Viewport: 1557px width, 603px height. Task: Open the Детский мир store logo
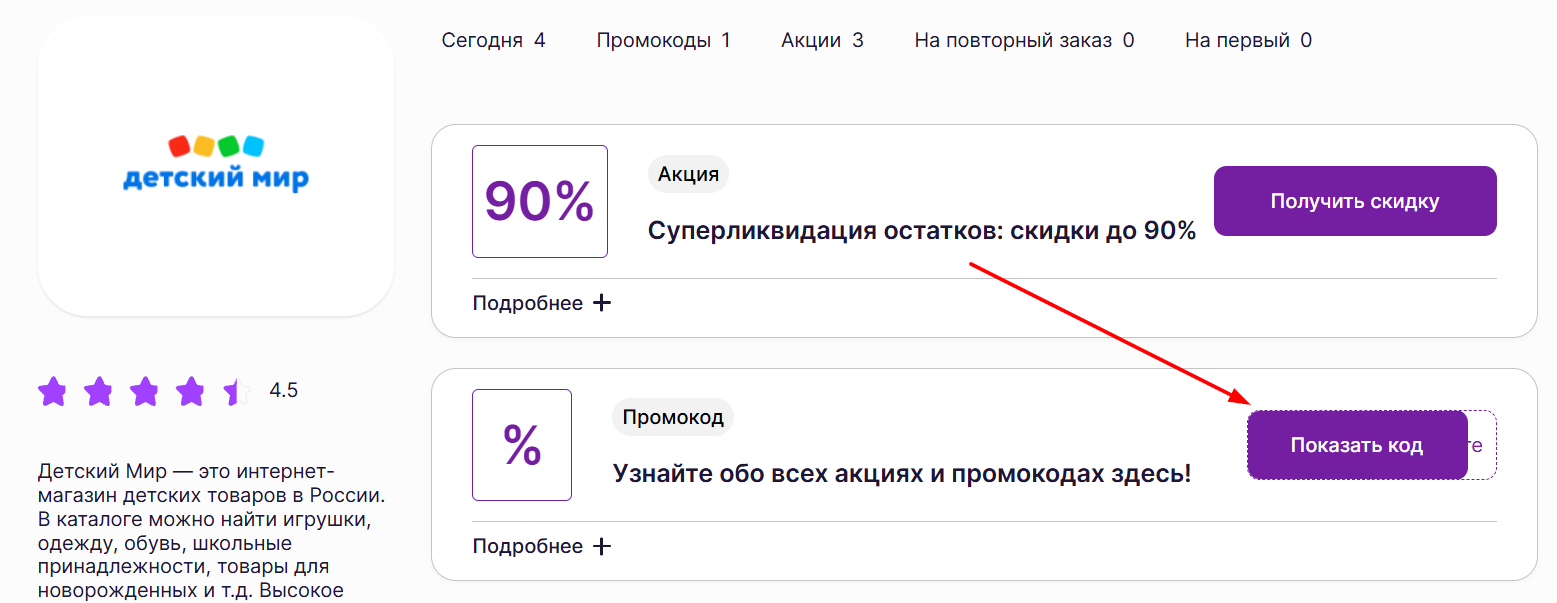(x=215, y=167)
